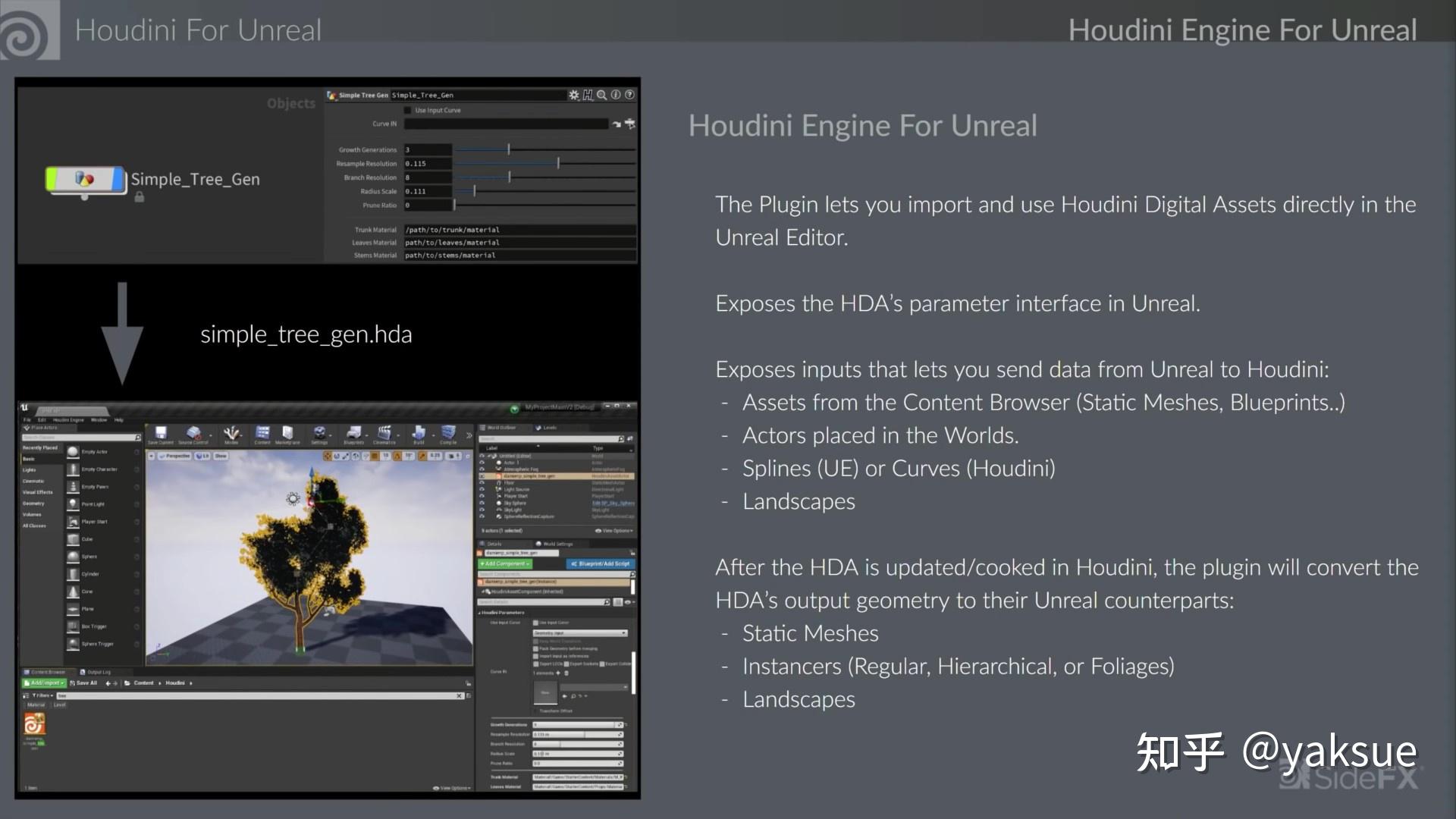Open the Houdini Engine menu
Image resolution: width=1456 pixels, height=819 pixels.
pos(69,419)
